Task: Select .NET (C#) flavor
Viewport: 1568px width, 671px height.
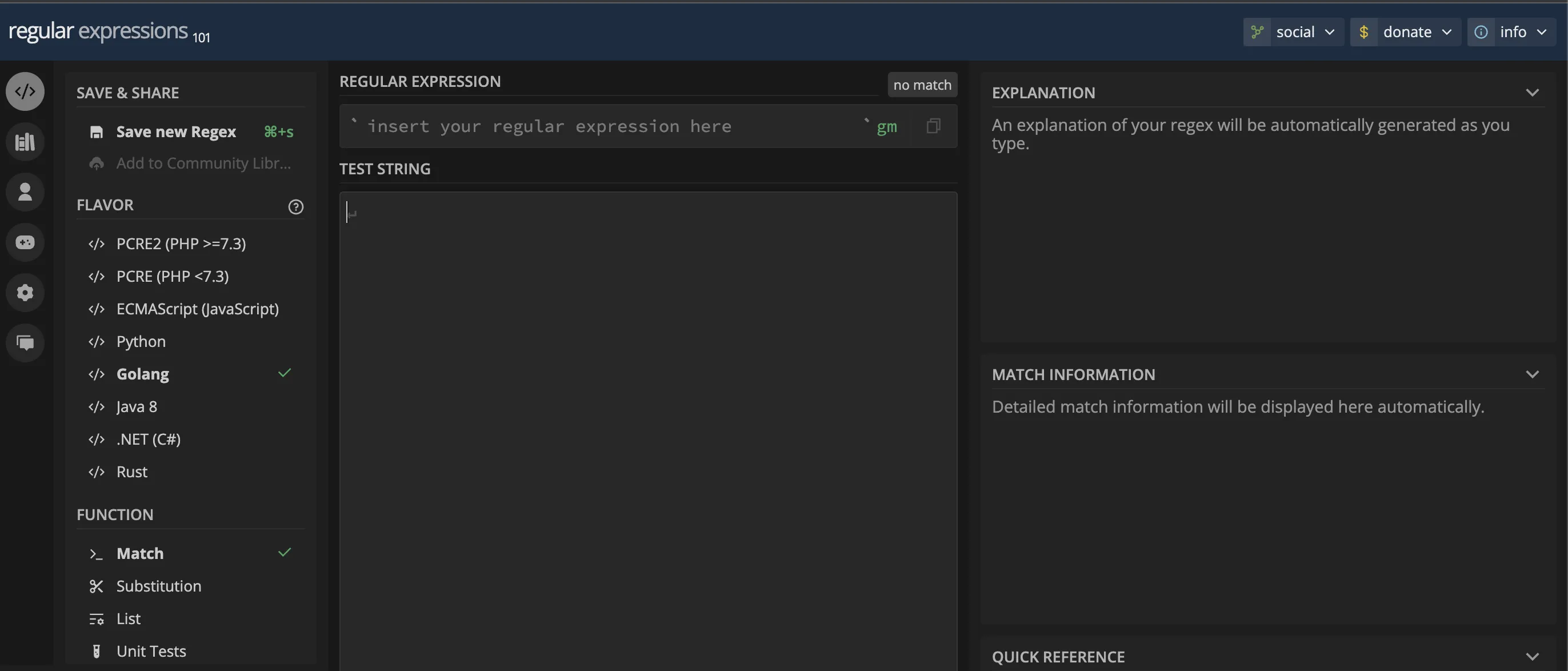Action: point(190,440)
